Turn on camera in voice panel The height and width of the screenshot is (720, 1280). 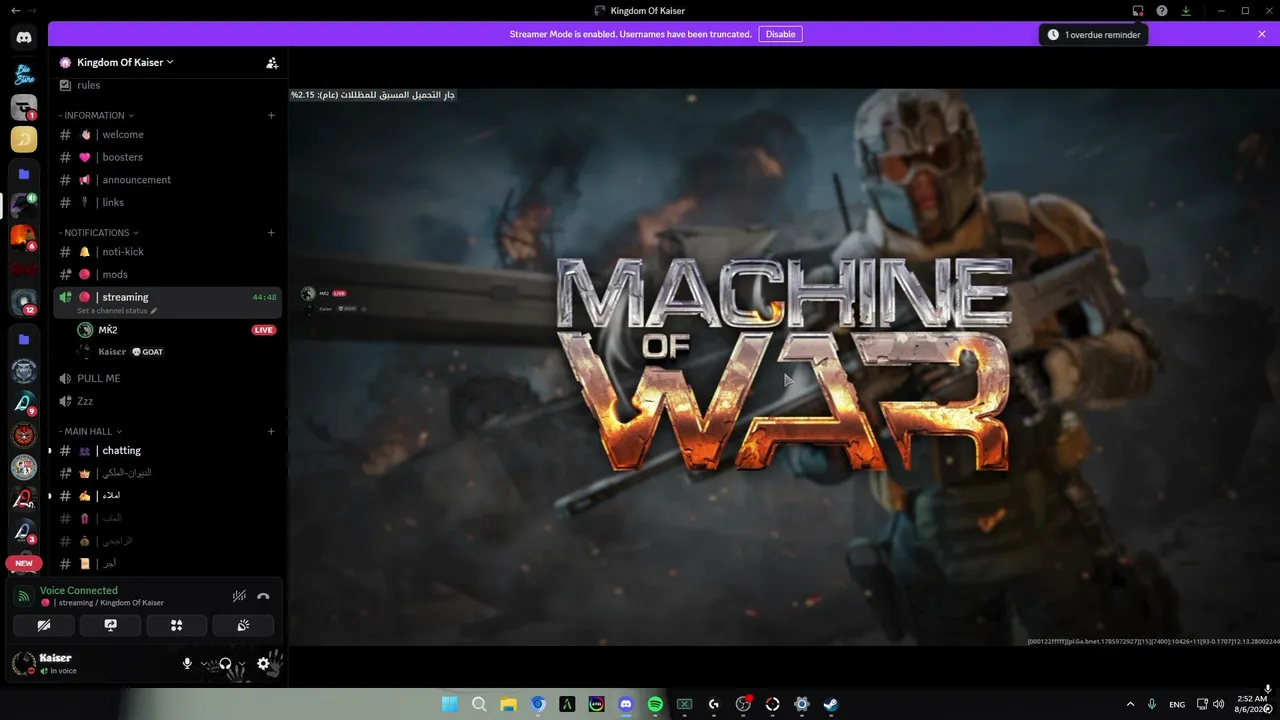pyautogui.click(x=44, y=625)
